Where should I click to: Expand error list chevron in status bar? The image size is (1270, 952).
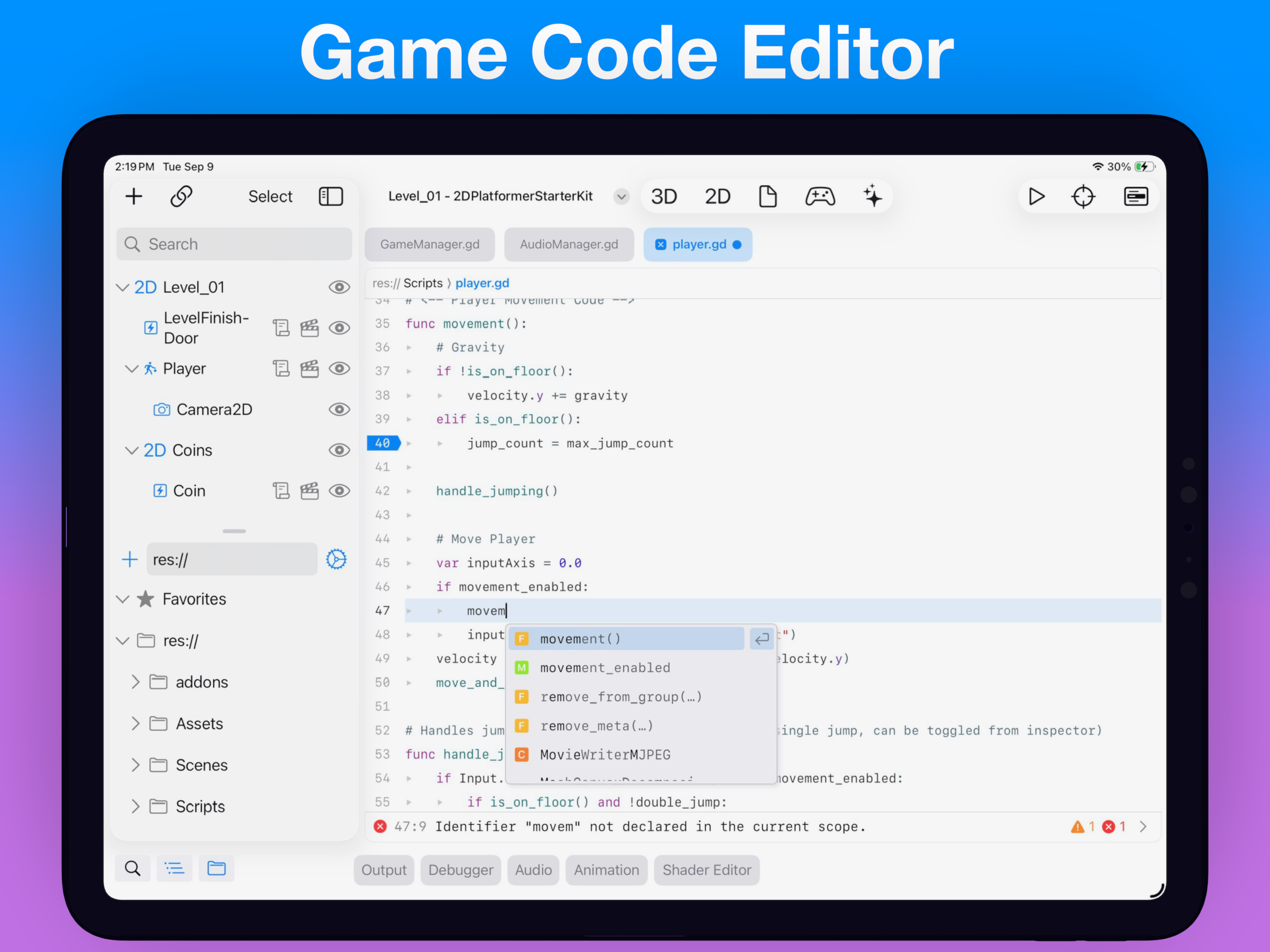[x=1143, y=827]
